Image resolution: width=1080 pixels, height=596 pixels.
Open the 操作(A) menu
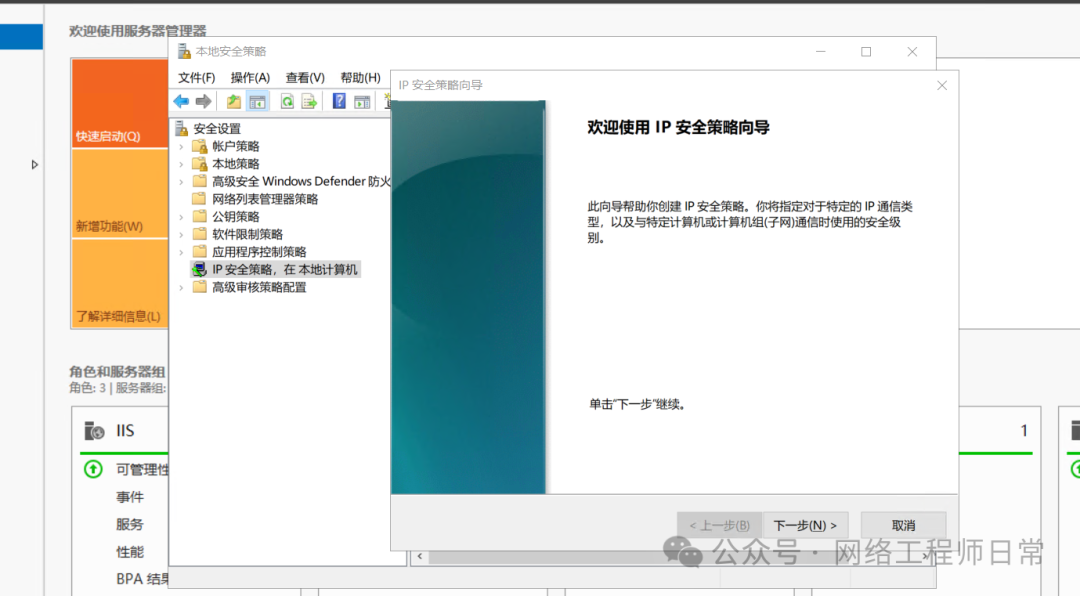click(250, 77)
